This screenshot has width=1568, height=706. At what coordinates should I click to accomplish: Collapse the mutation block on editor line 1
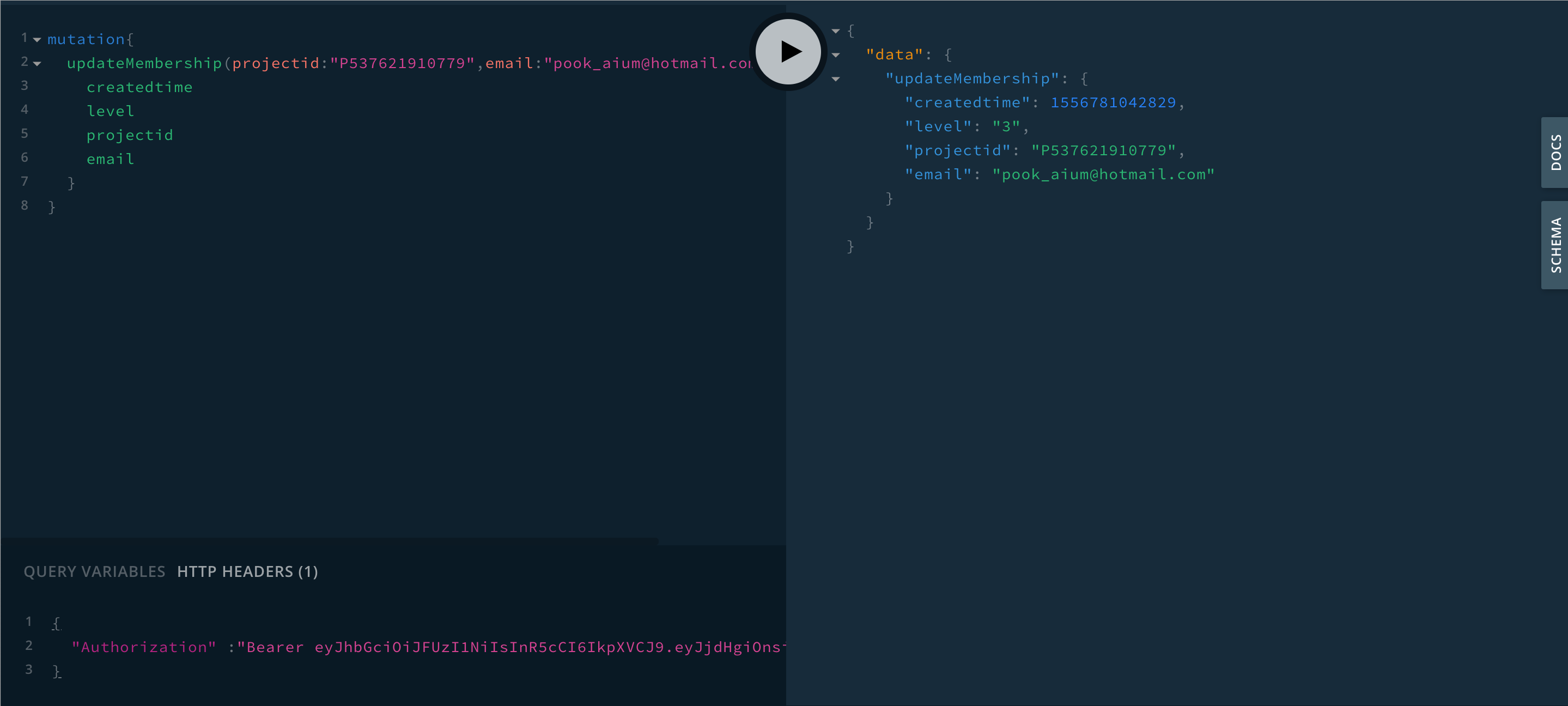point(37,40)
